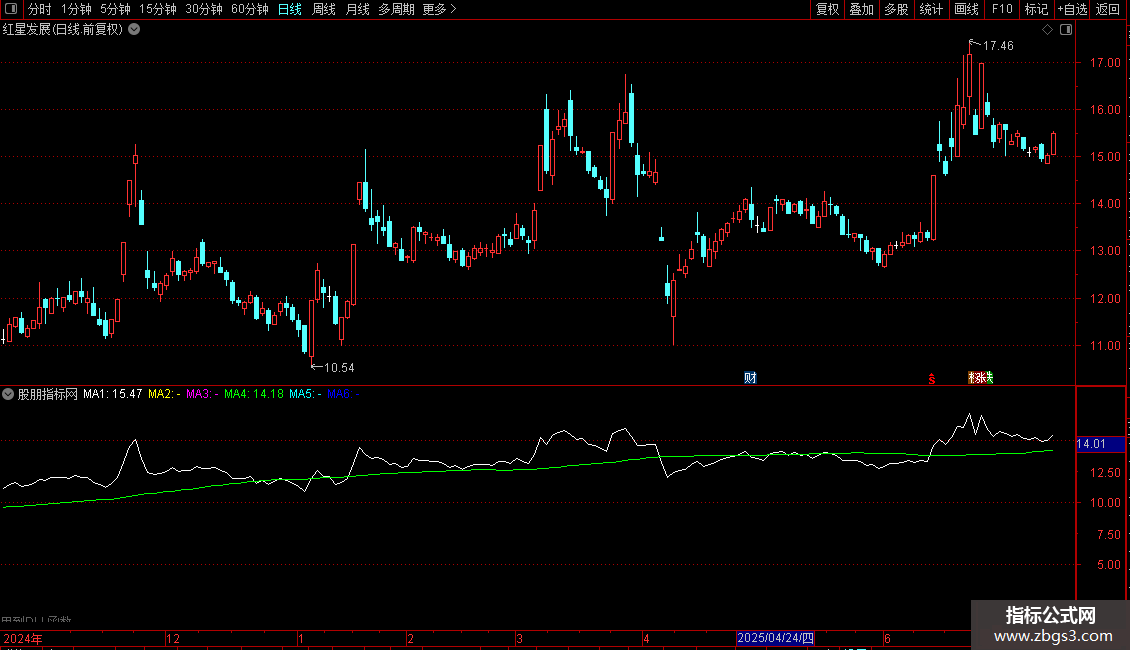Viewport: 1130px width, 650px height.
Task: Click the green MA4: 14.18 label
Action: (x=254, y=394)
